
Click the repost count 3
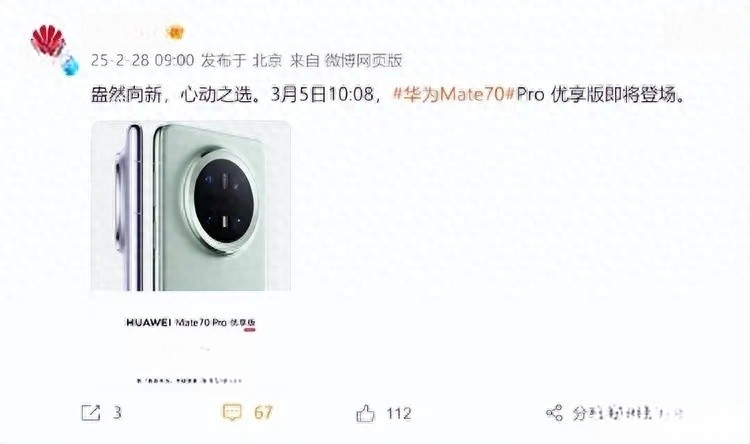coord(117,412)
